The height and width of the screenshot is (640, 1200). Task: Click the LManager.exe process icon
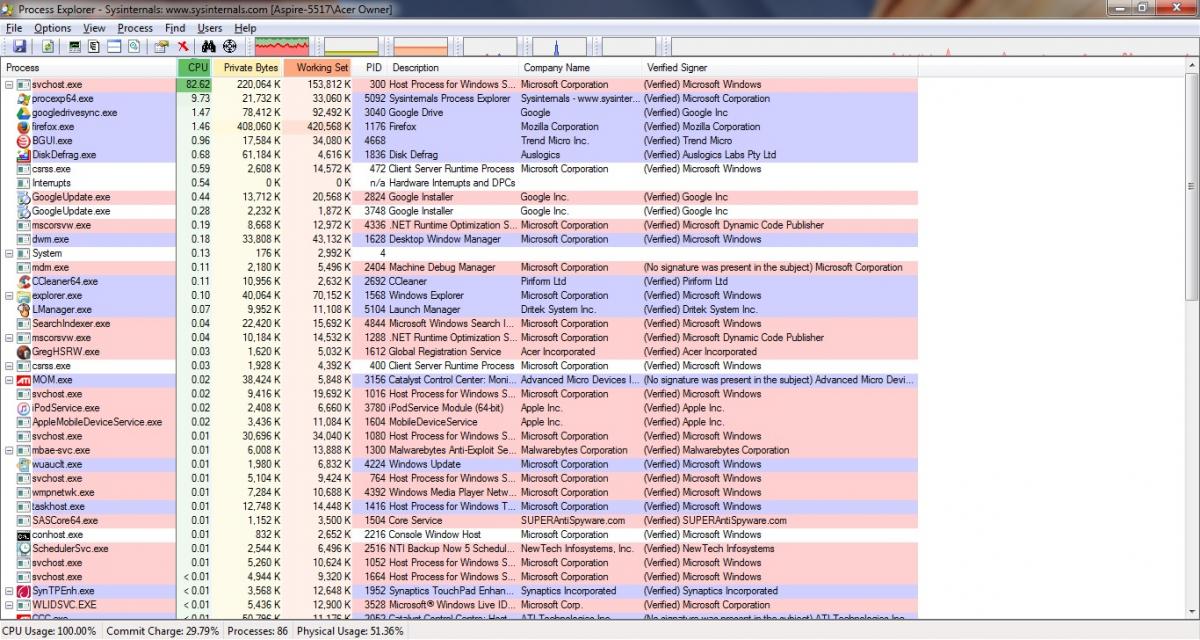(x=24, y=310)
